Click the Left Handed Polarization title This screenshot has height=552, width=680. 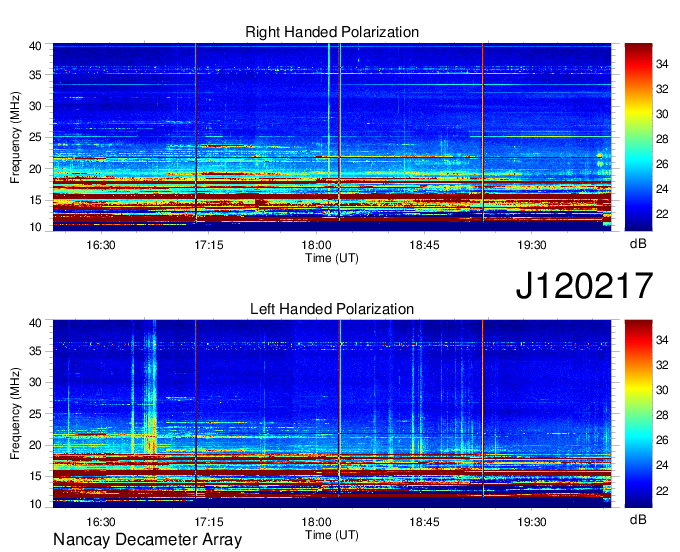332,309
